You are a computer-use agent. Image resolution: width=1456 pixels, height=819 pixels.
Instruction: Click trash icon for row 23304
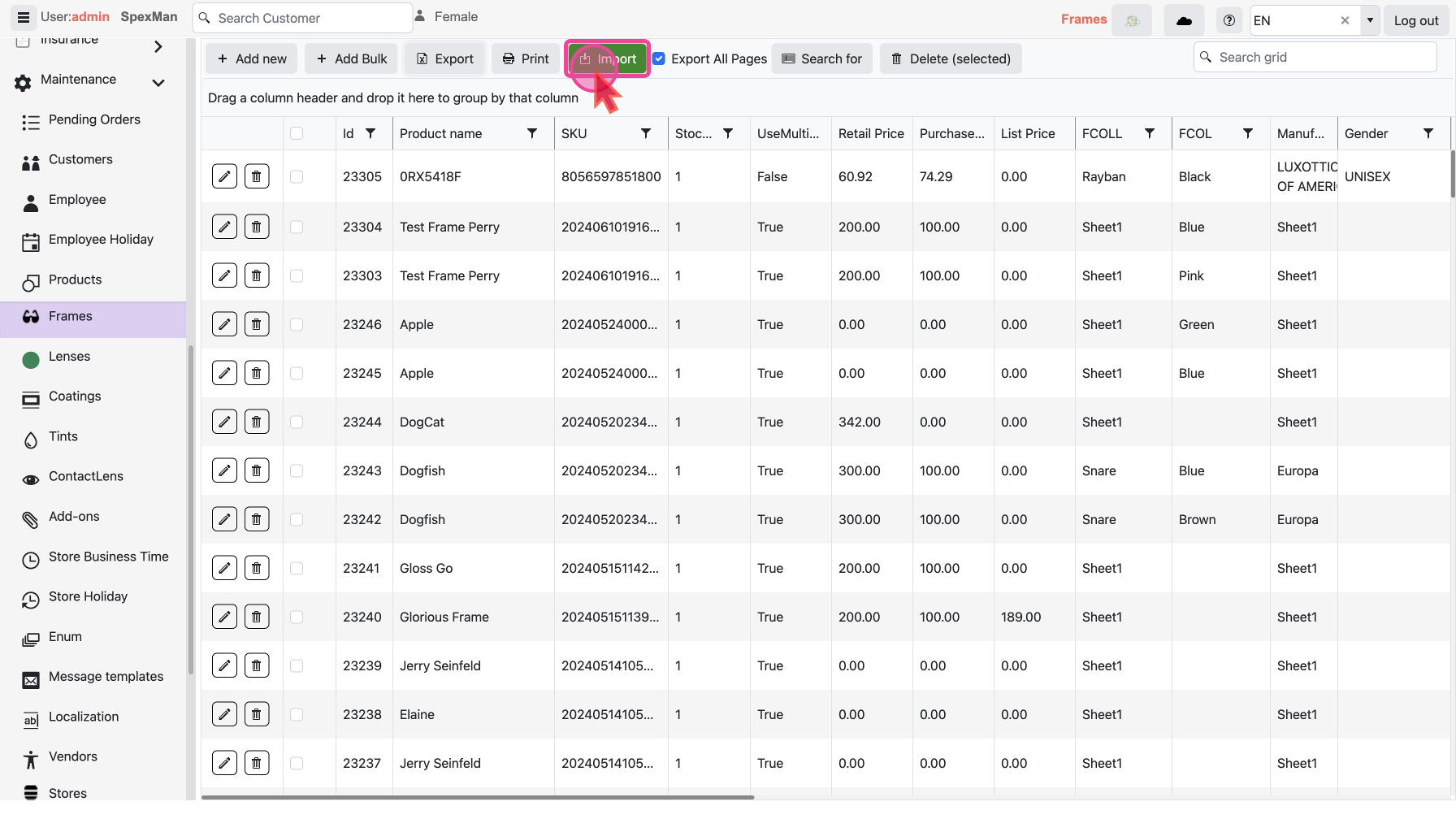coord(257,227)
